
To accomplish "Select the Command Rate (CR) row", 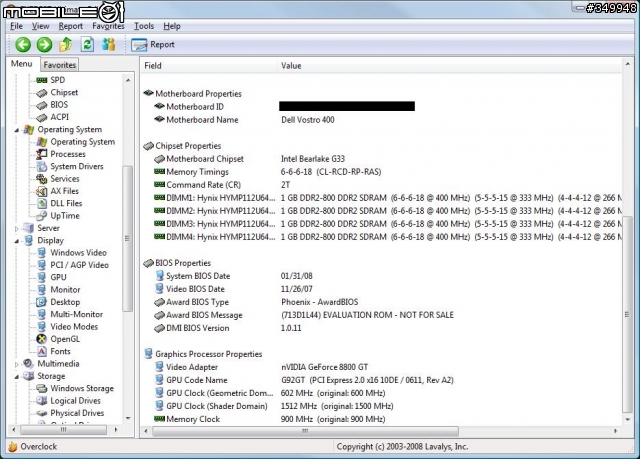I will [380, 185].
